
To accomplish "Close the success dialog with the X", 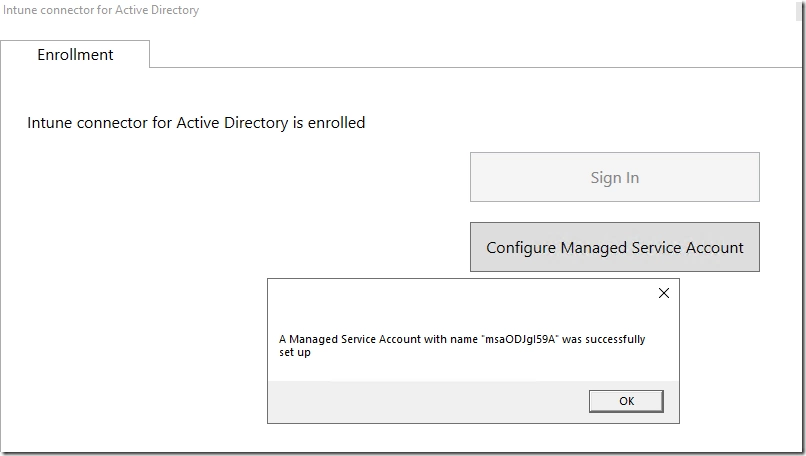I will [x=662, y=293].
